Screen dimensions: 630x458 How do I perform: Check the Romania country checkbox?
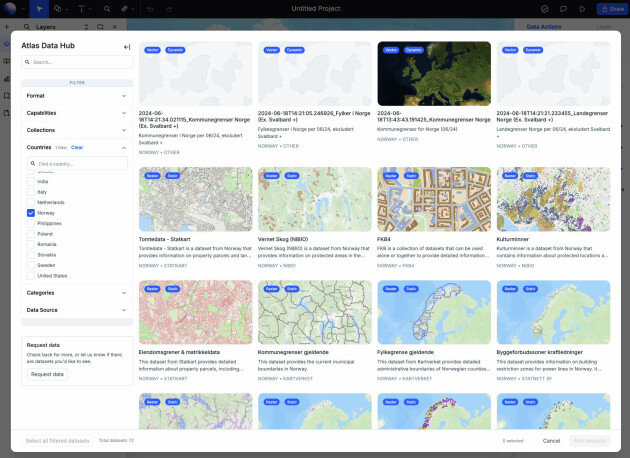point(31,244)
